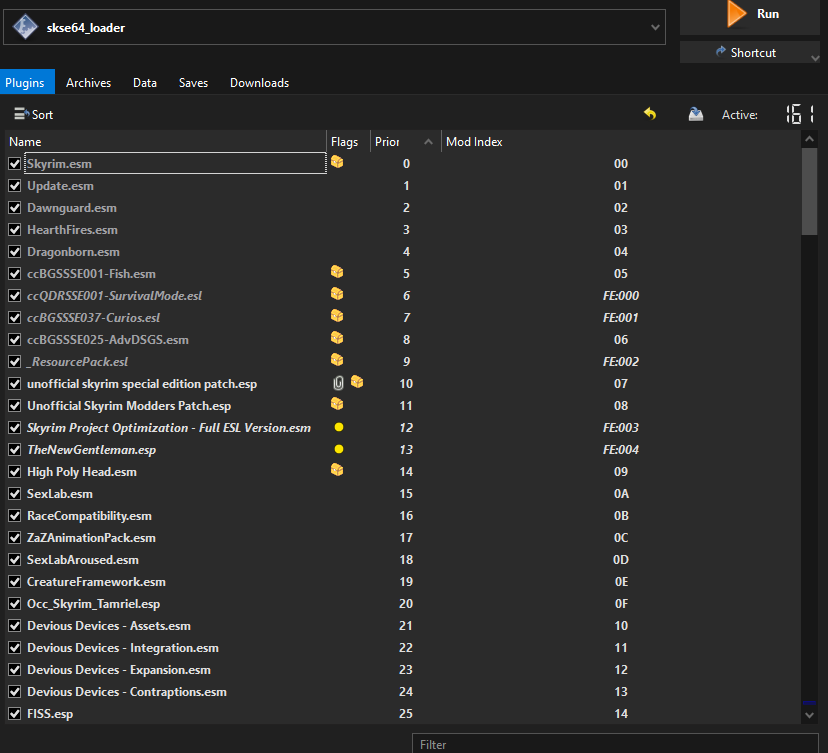The width and height of the screenshot is (828, 753).
Task: Click the archive flag icon for _ResourcePack.esl
Action: 337,360
